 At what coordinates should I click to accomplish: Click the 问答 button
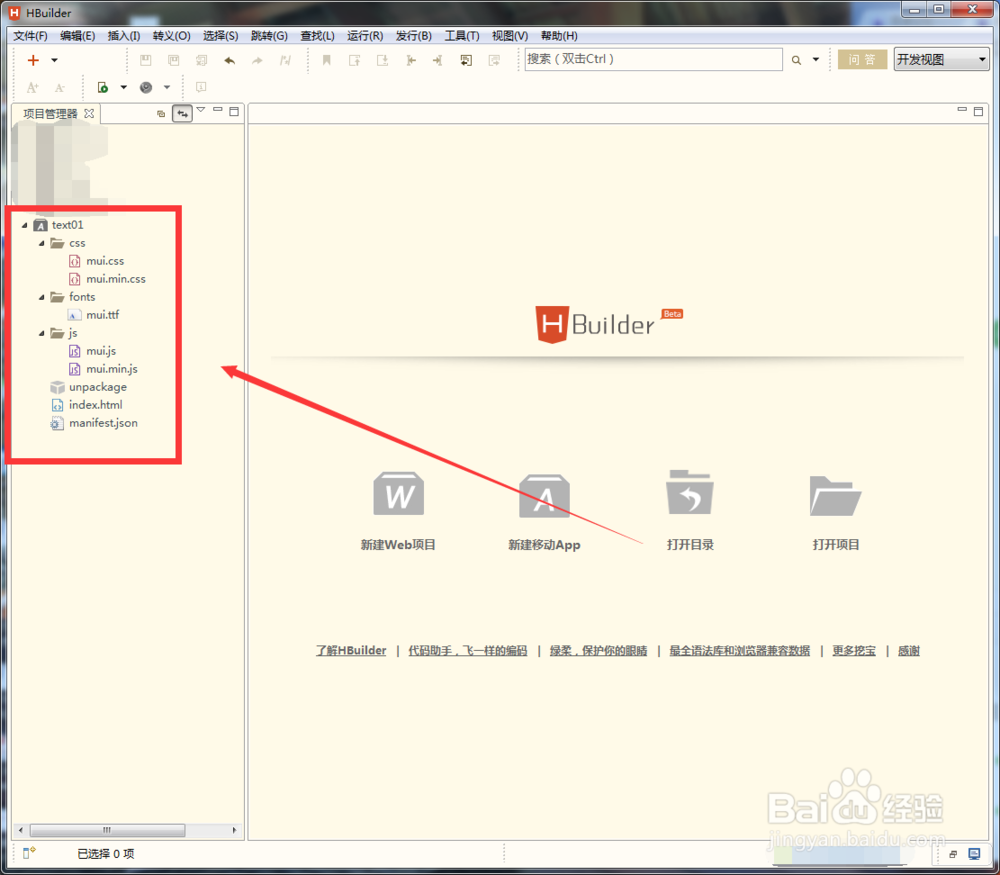[862, 59]
